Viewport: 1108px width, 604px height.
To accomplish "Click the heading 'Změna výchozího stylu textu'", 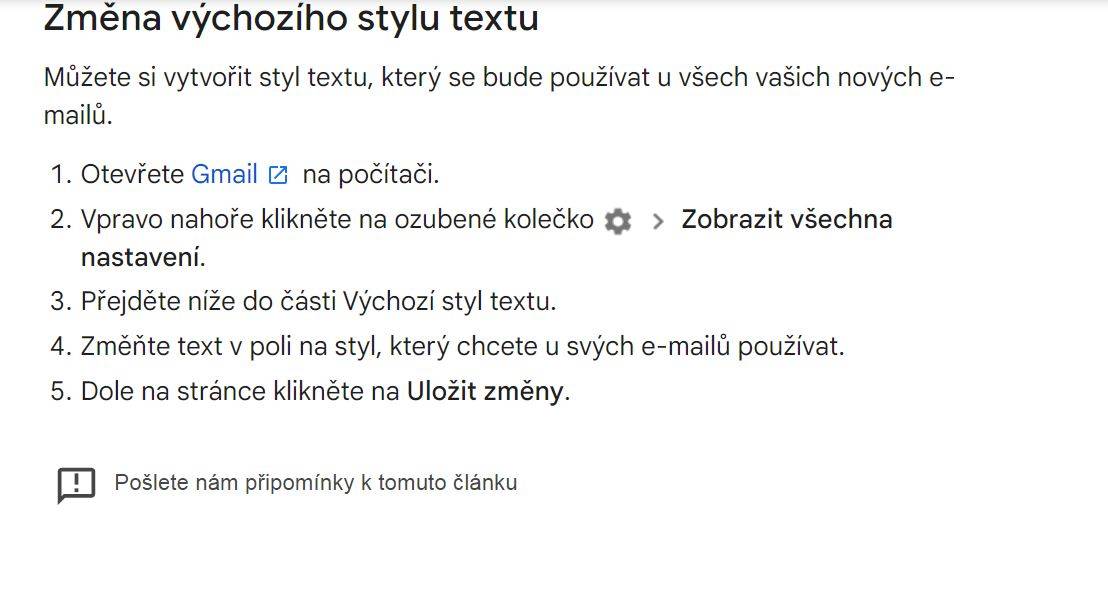I will [x=291, y=18].
